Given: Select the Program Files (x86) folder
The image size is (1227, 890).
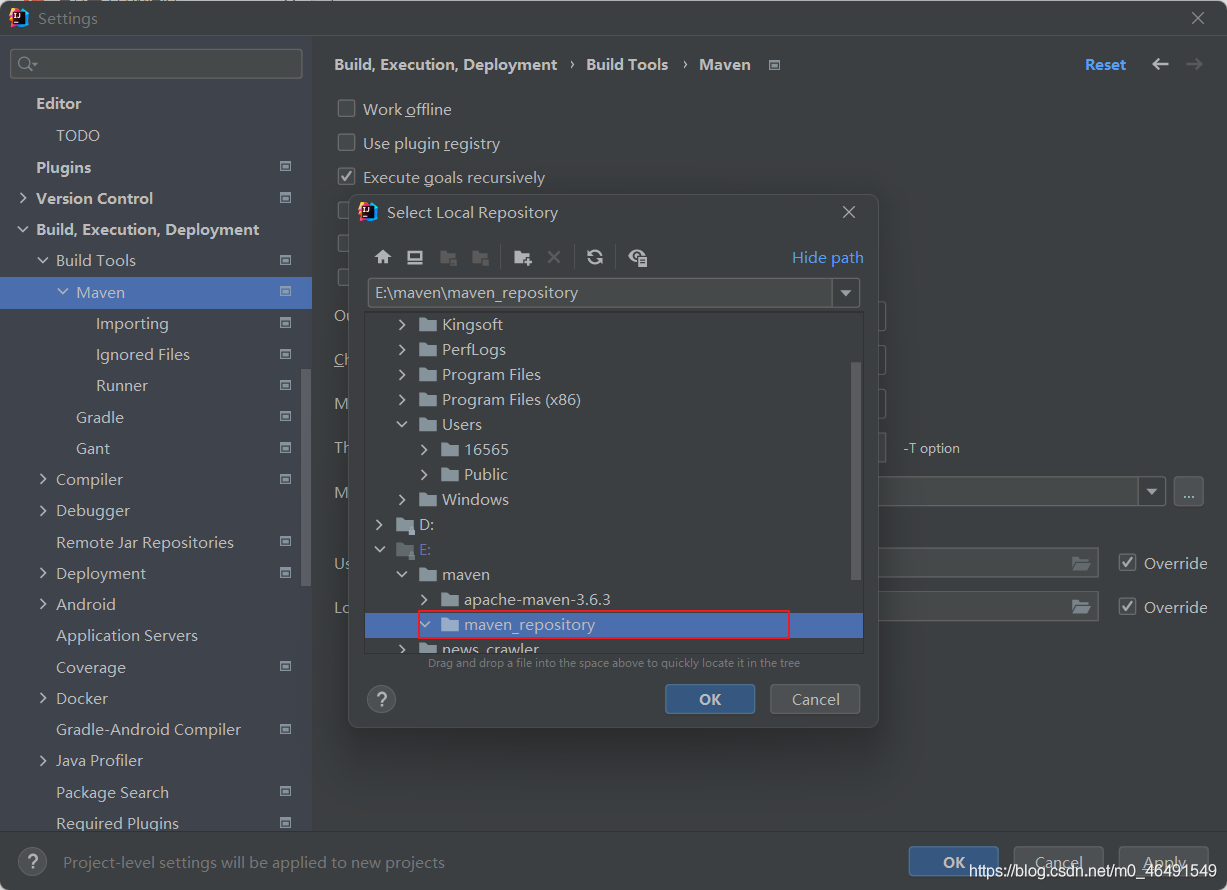Looking at the screenshot, I should (x=511, y=399).
